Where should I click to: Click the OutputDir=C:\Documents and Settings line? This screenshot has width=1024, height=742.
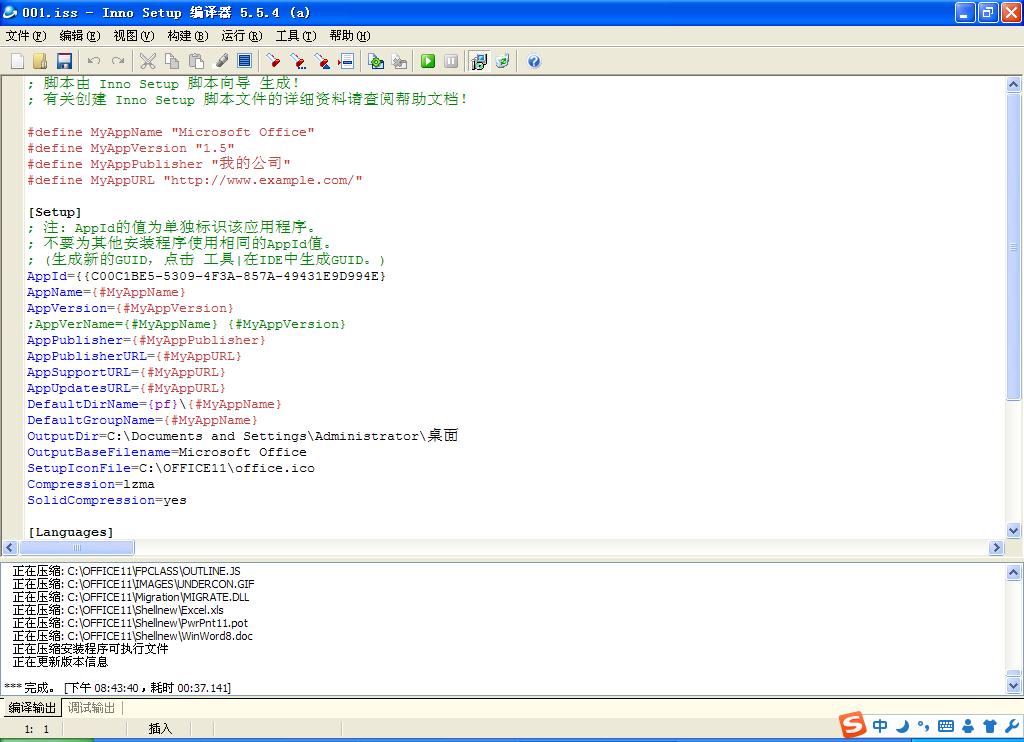coord(242,436)
